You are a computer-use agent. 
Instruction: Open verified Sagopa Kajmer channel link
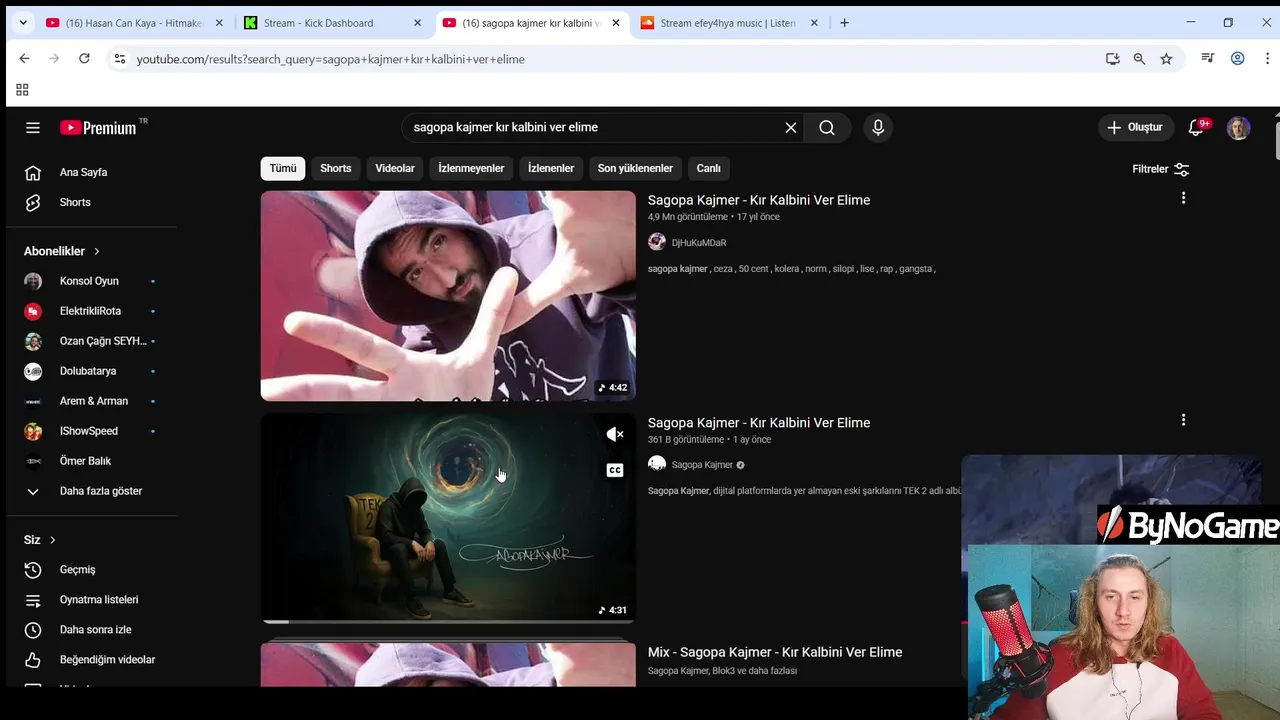click(x=702, y=465)
